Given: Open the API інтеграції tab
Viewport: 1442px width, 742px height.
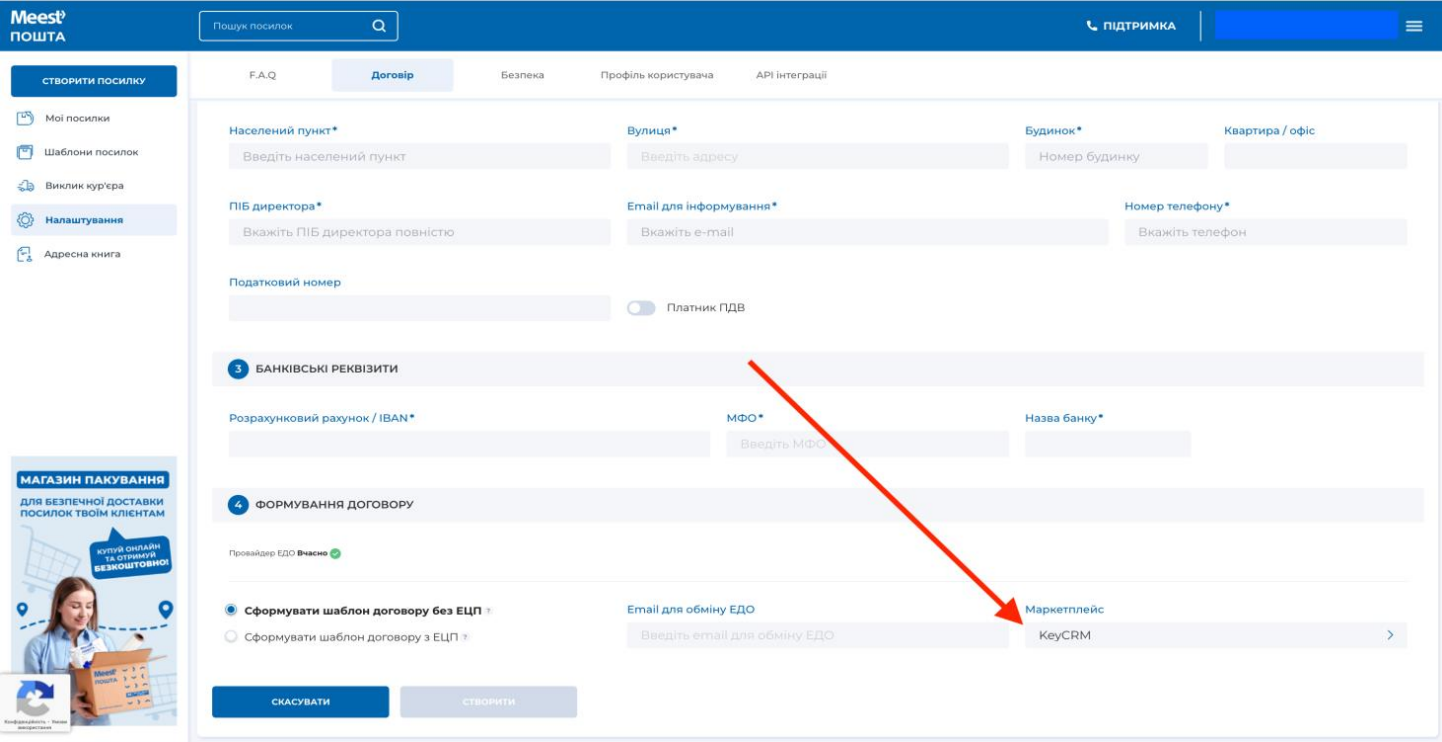Looking at the screenshot, I should point(791,75).
